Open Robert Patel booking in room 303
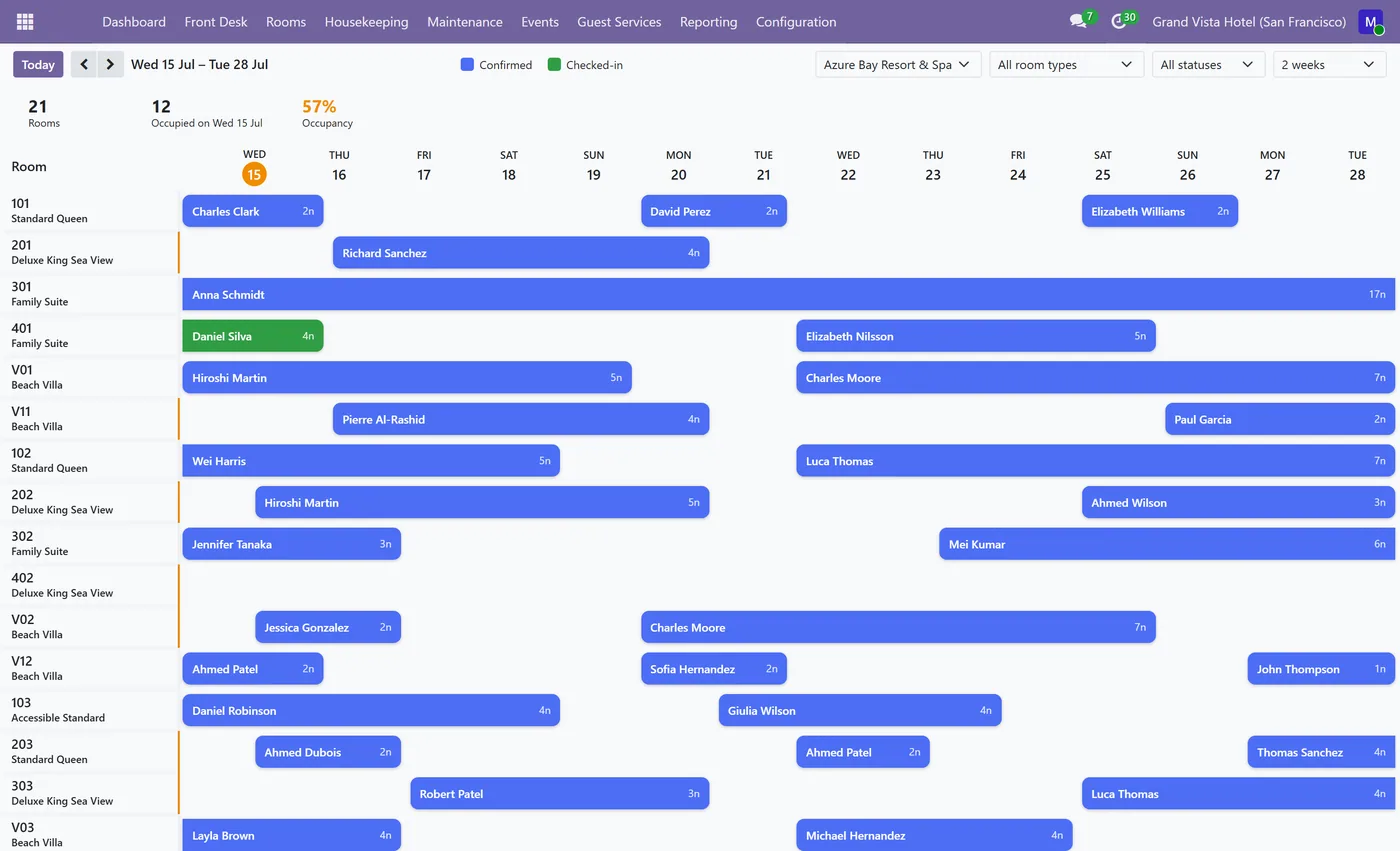Viewport: 1400px width, 851px height. pyautogui.click(x=560, y=794)
